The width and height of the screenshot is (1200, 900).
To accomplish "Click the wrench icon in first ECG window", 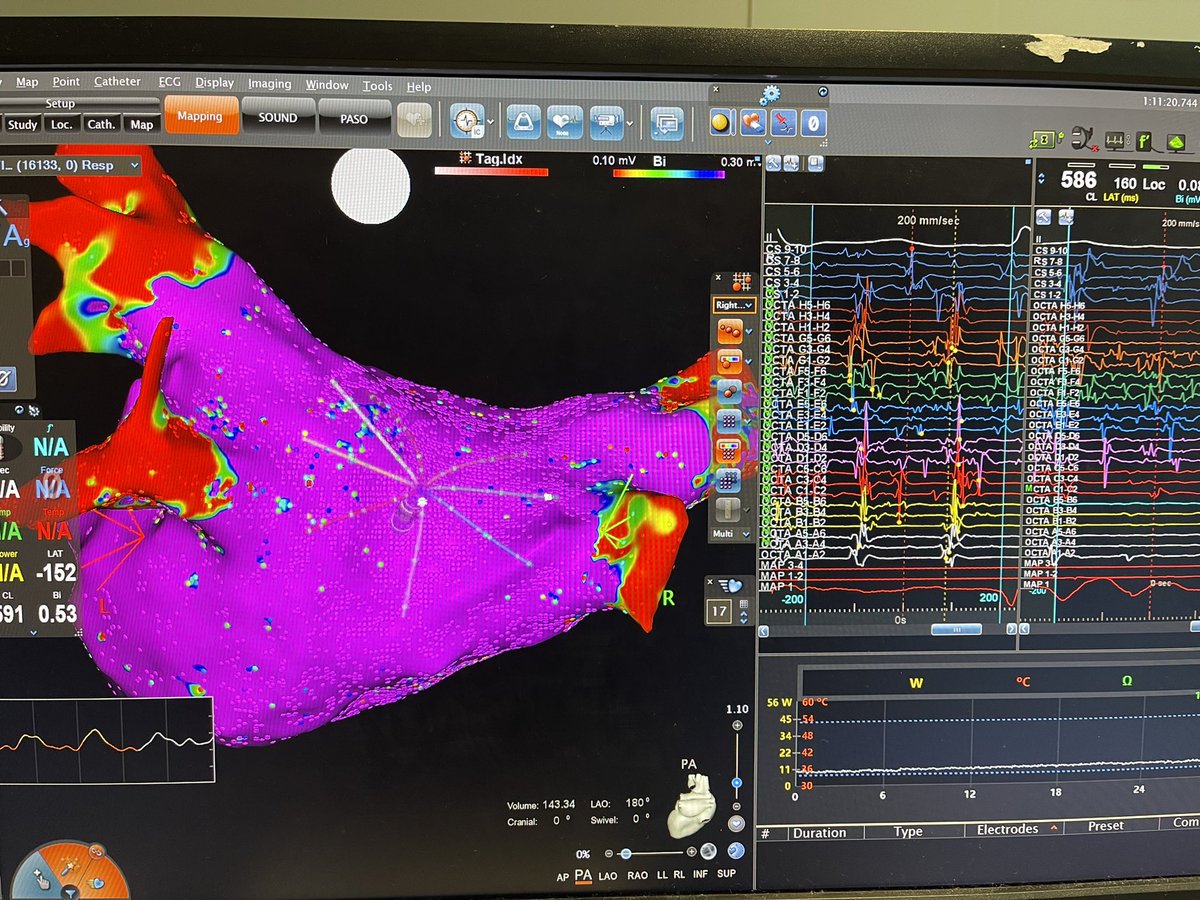I will [775, 163].
